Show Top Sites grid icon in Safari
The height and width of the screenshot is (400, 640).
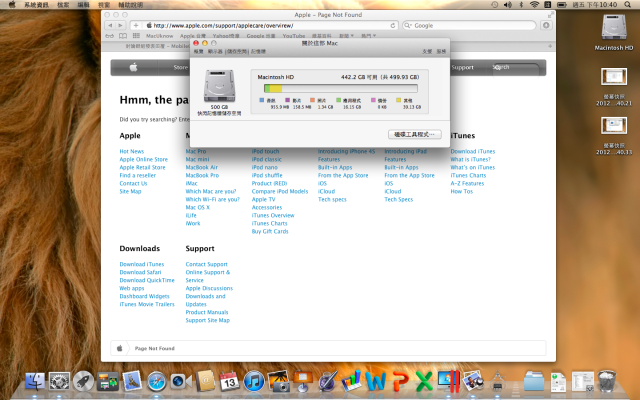click(x=136, y=36)
